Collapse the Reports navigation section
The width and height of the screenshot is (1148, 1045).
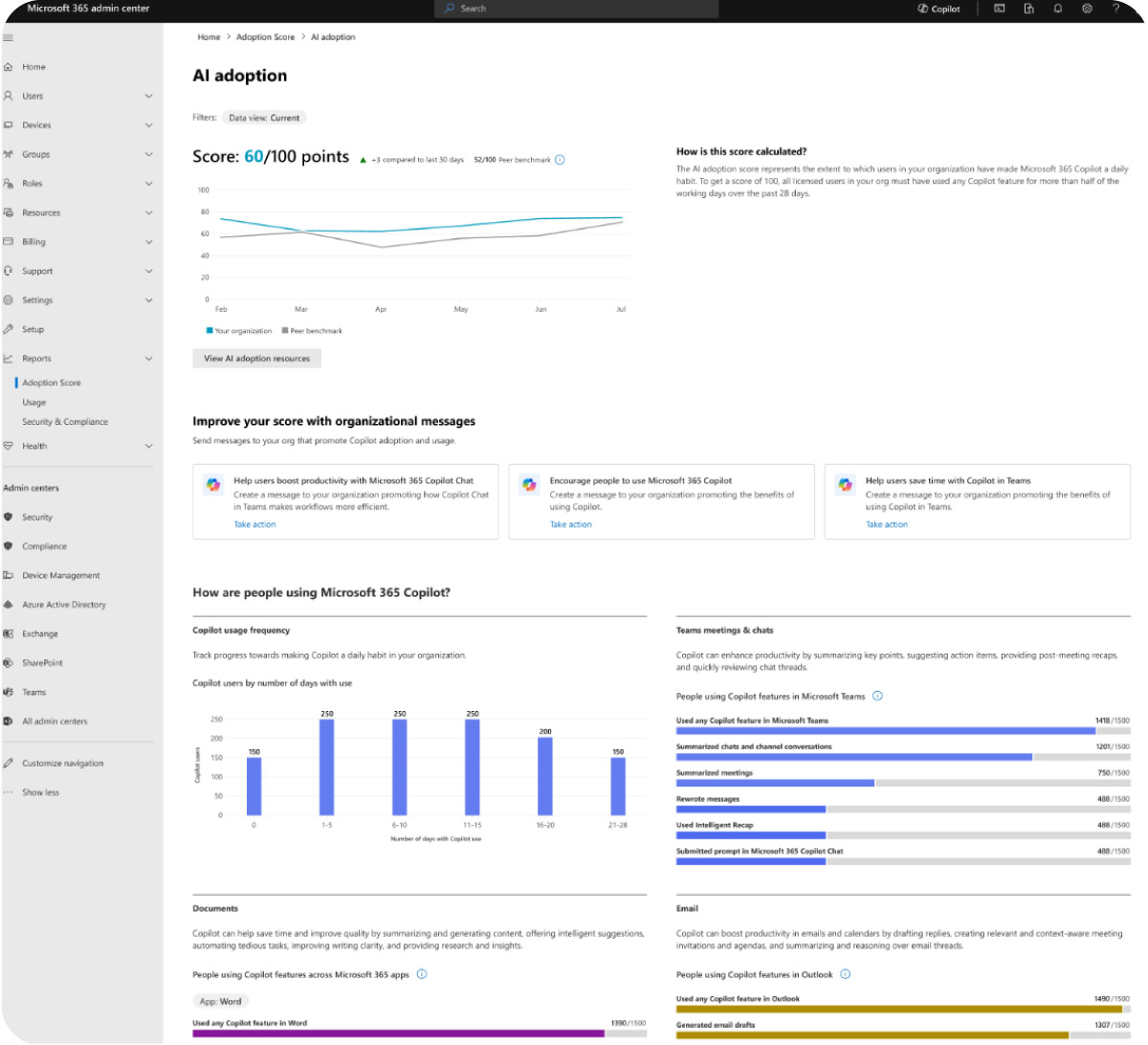tap(148, 359)
